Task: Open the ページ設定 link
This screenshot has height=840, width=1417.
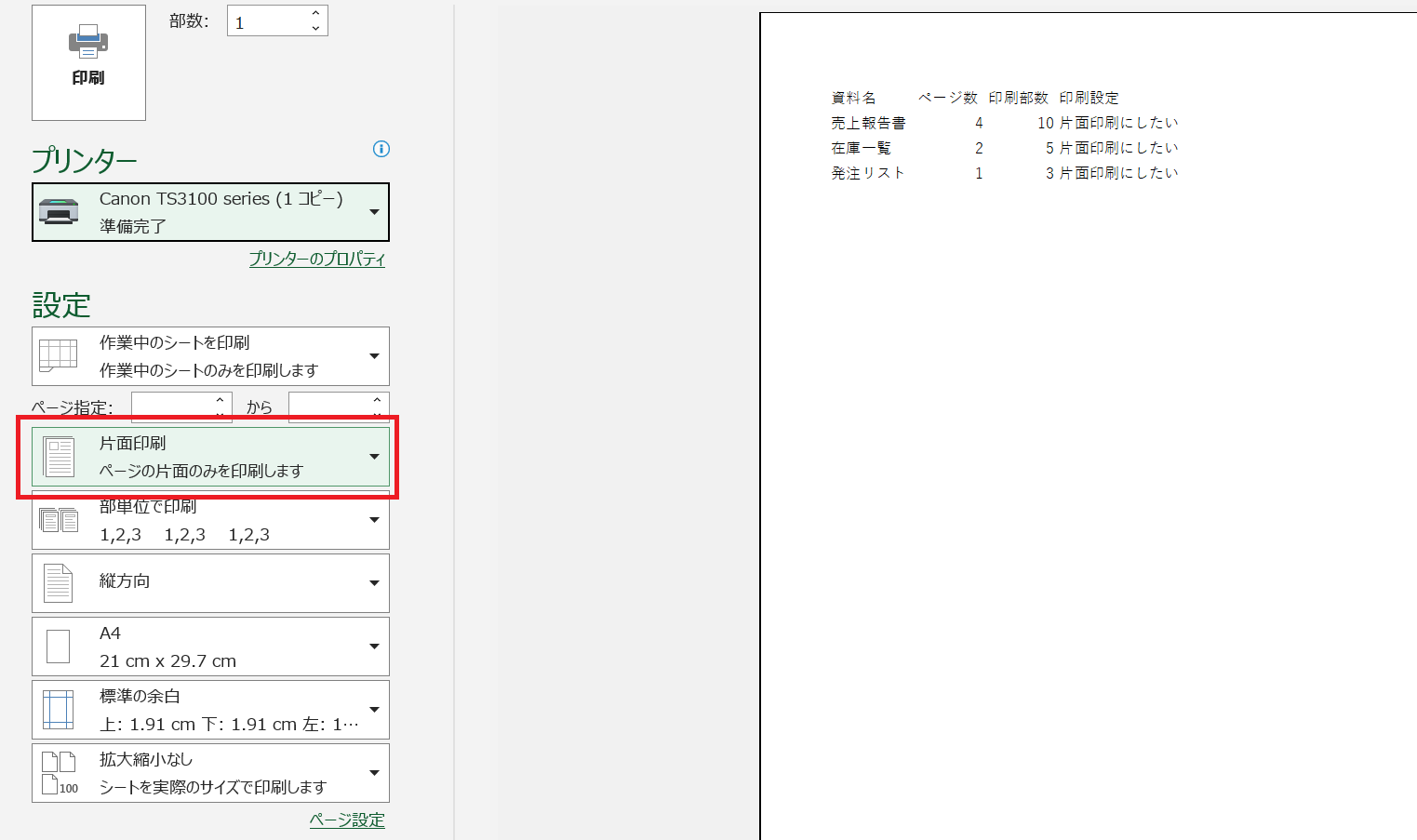Action: (x=347, y=820)
